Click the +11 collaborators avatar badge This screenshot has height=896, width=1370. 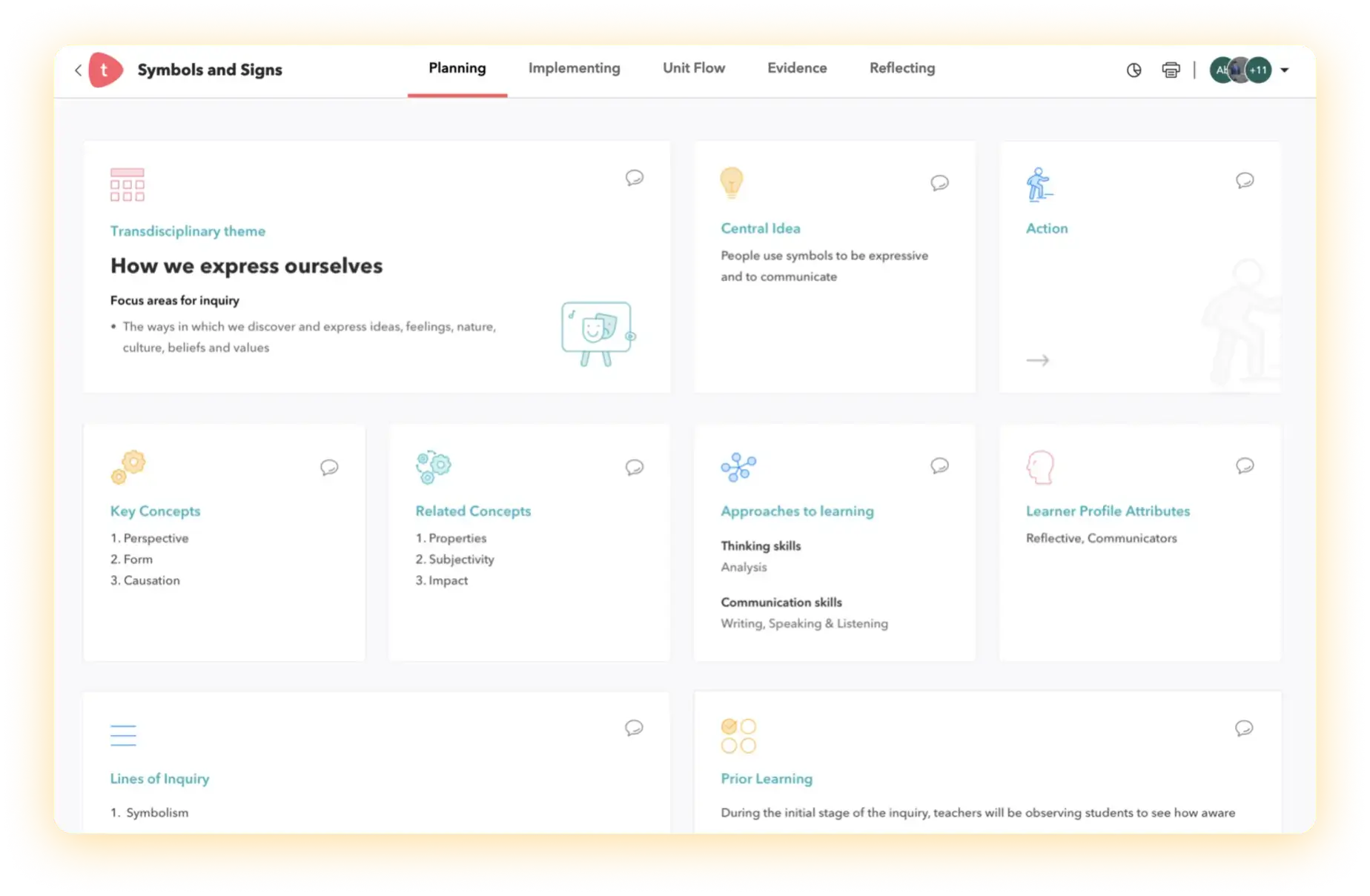1258,70
